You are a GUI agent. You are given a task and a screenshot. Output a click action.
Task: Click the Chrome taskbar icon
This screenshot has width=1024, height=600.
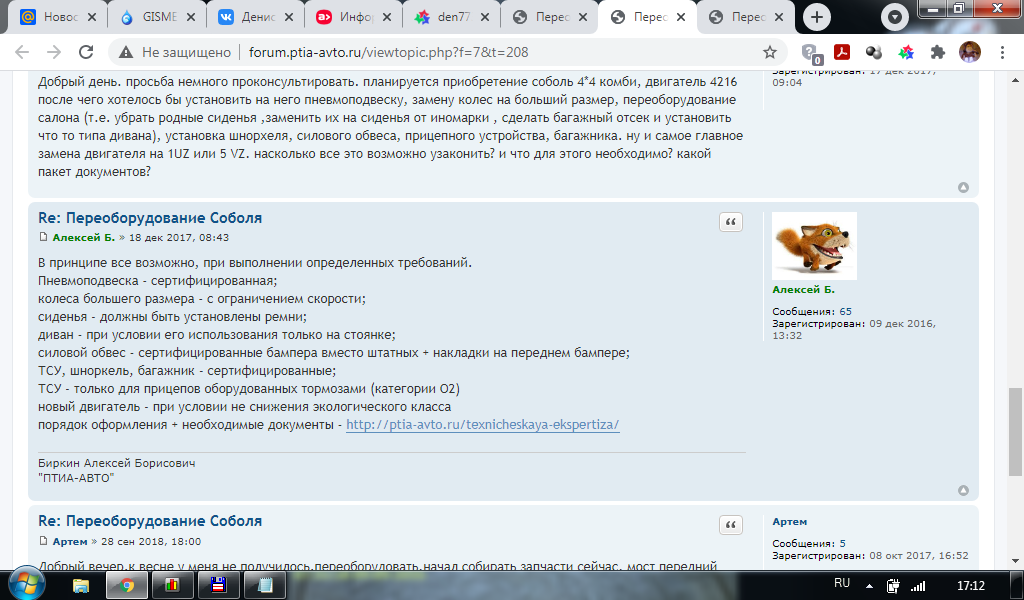coord(127,585)
